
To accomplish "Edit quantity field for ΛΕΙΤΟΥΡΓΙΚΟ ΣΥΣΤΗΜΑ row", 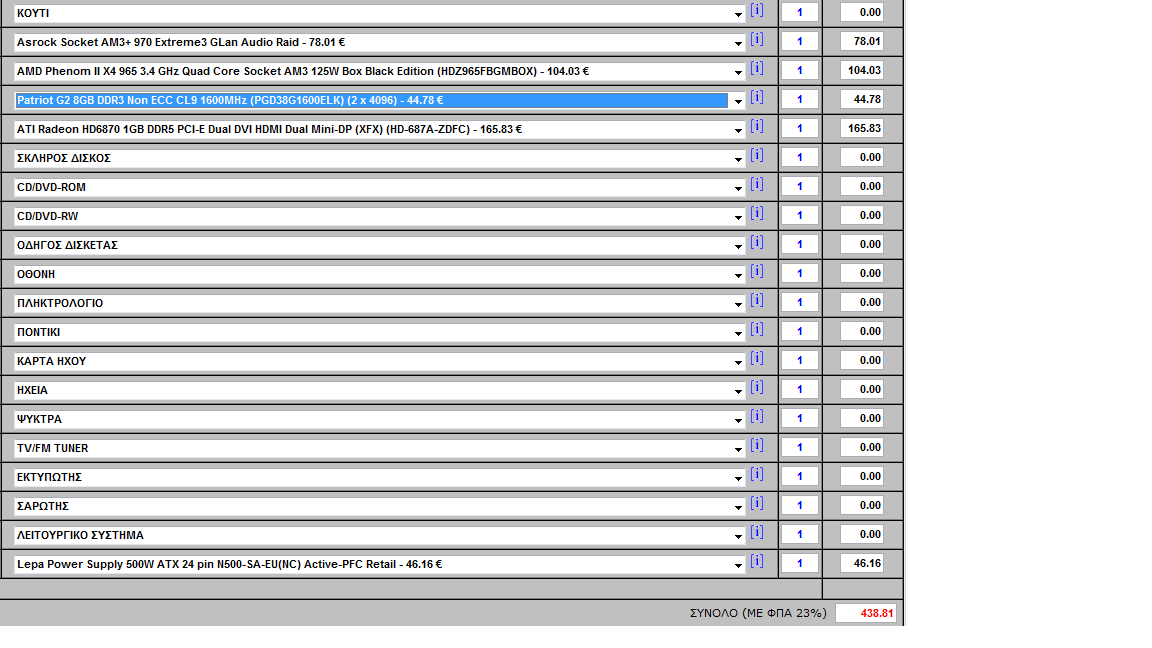I will (799, 534).
